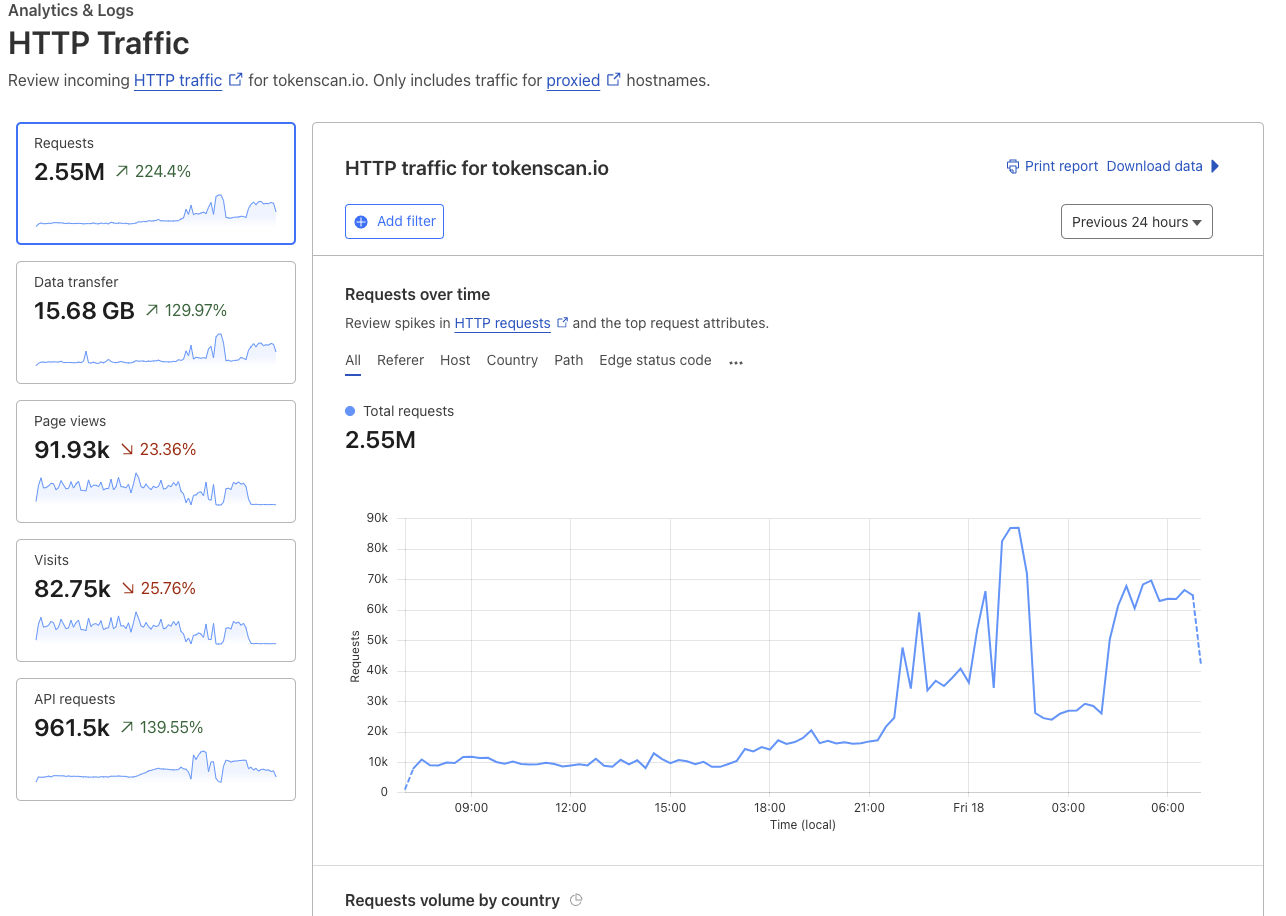
Task: Click the Time (local) axis title
Action: (x=803, y=825)
